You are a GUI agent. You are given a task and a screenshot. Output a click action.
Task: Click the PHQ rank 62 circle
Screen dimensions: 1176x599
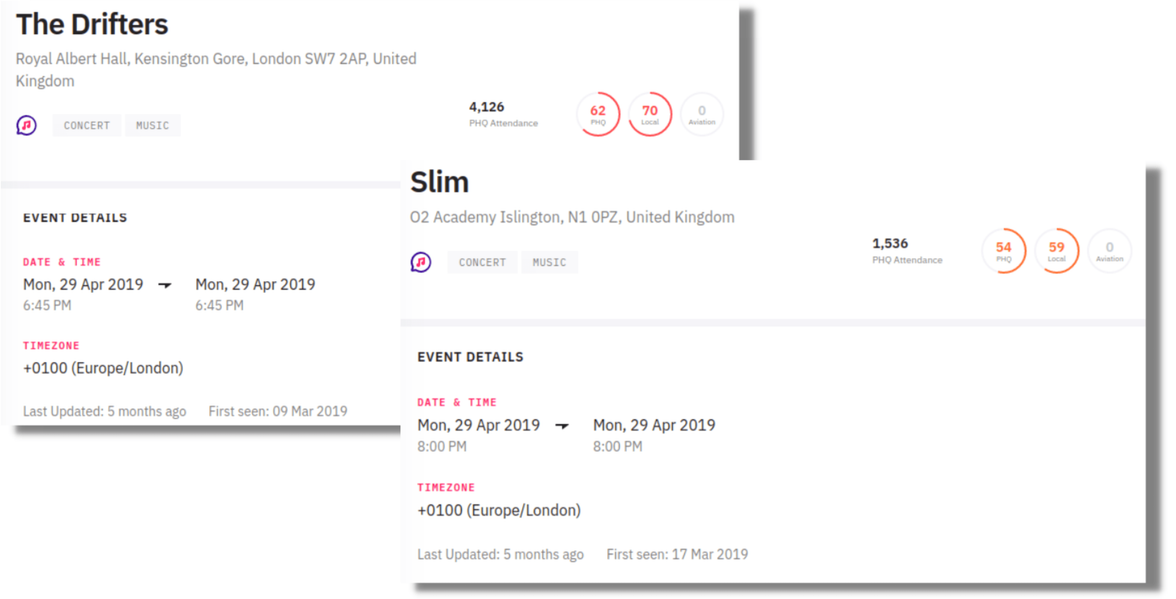[598, 114]
